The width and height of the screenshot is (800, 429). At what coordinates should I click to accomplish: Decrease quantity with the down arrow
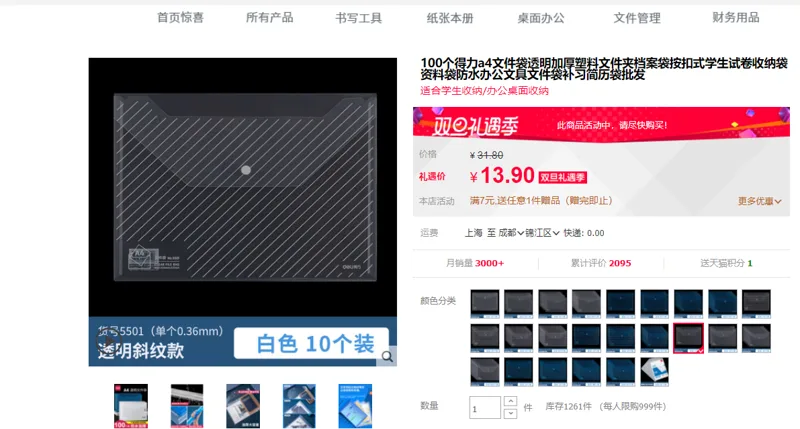510,413
